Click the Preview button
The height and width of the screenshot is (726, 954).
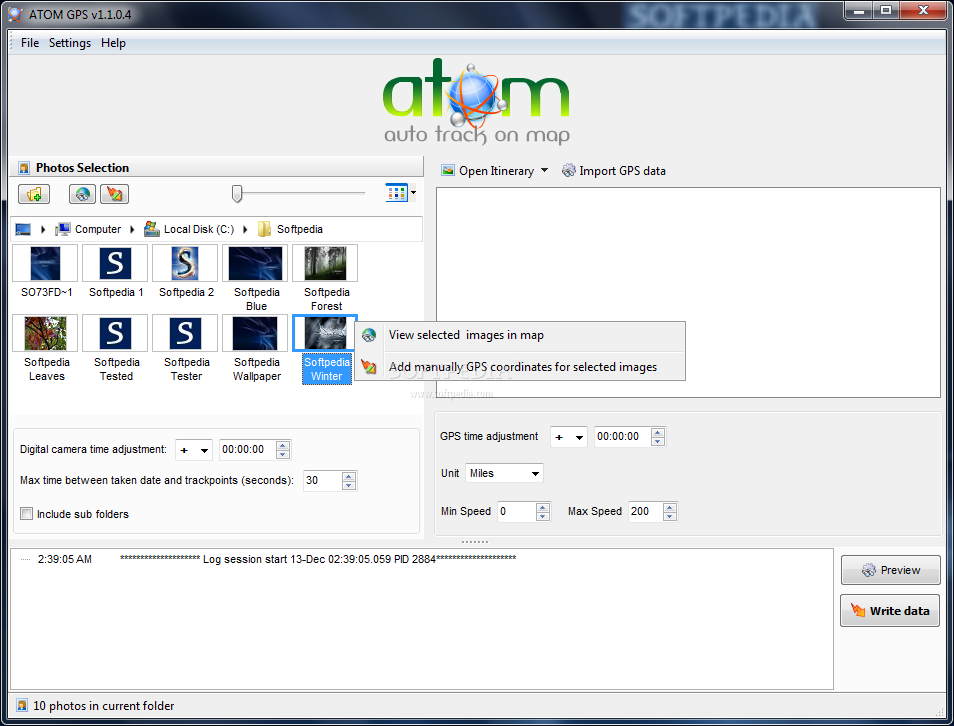tap(891, 570)
